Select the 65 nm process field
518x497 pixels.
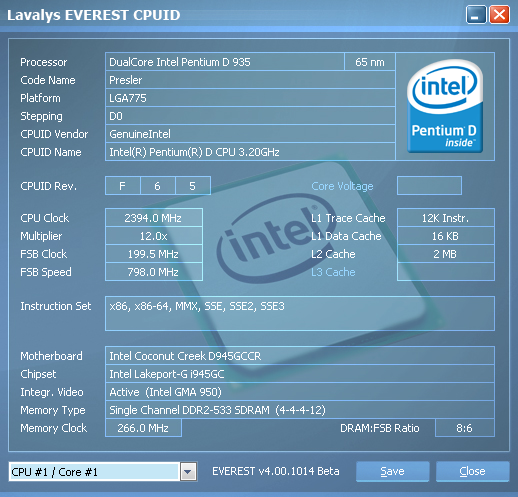[370, 62]
